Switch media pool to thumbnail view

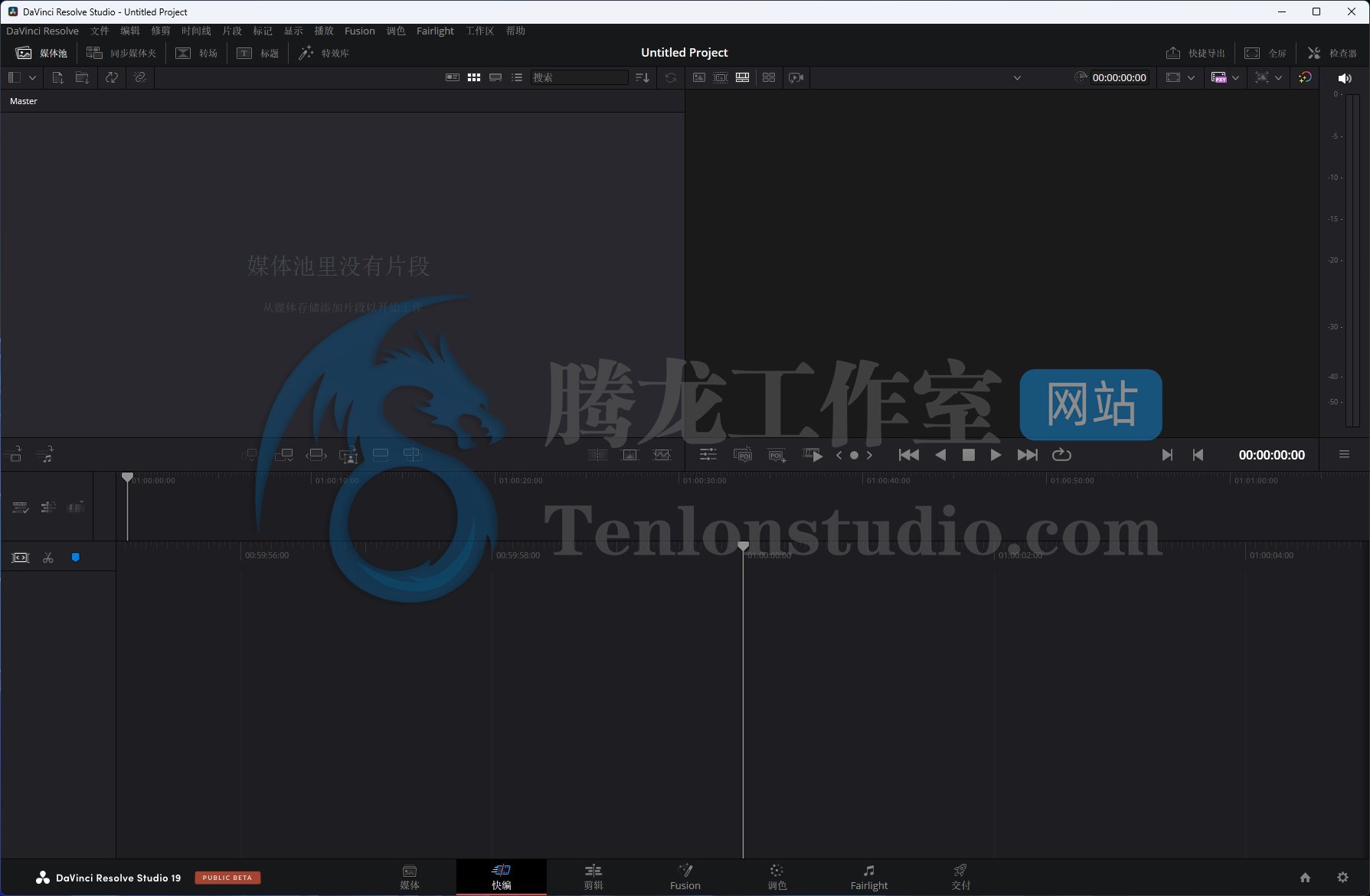(474, 77)
